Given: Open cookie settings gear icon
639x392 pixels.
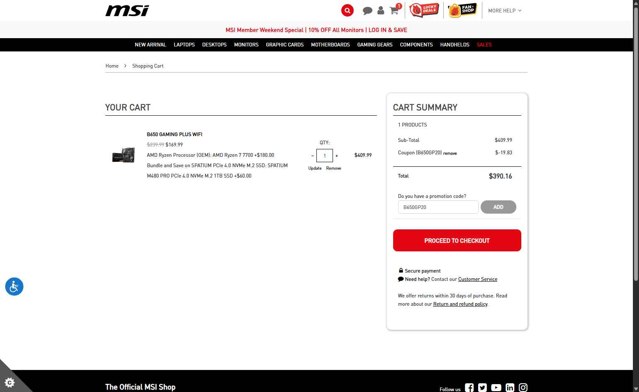Looking at the screenshot, I should pyautogui.click(x=9, y=383).
